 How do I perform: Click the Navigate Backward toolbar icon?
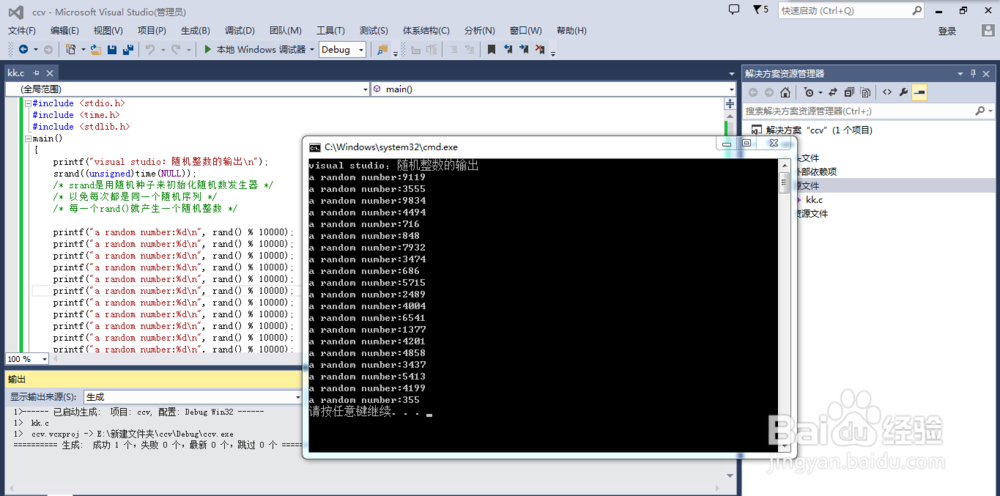coord(24,49)
